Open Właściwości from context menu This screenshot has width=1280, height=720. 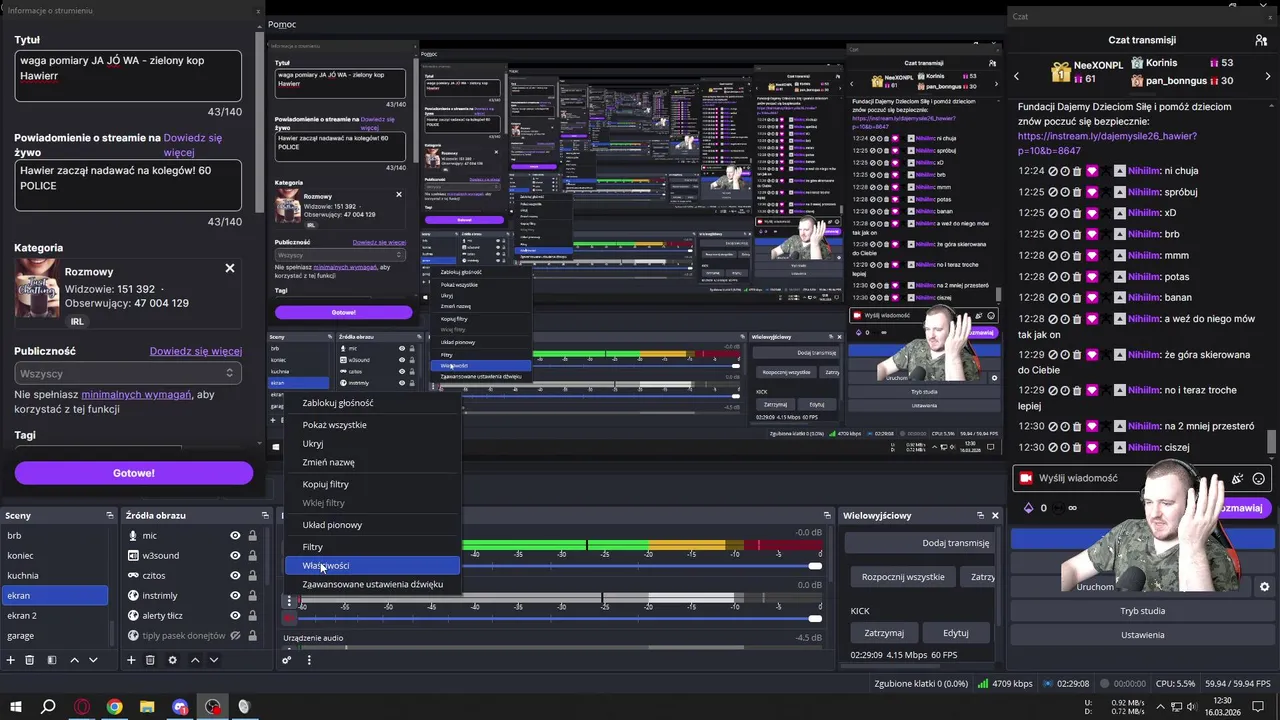click(x=372, y=566)
